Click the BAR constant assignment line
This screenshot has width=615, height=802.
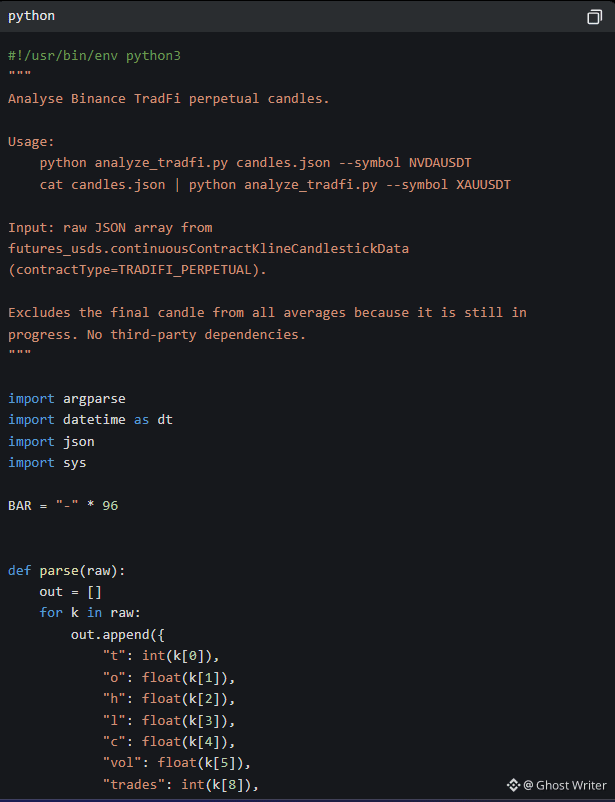click(x=63, y=505)
